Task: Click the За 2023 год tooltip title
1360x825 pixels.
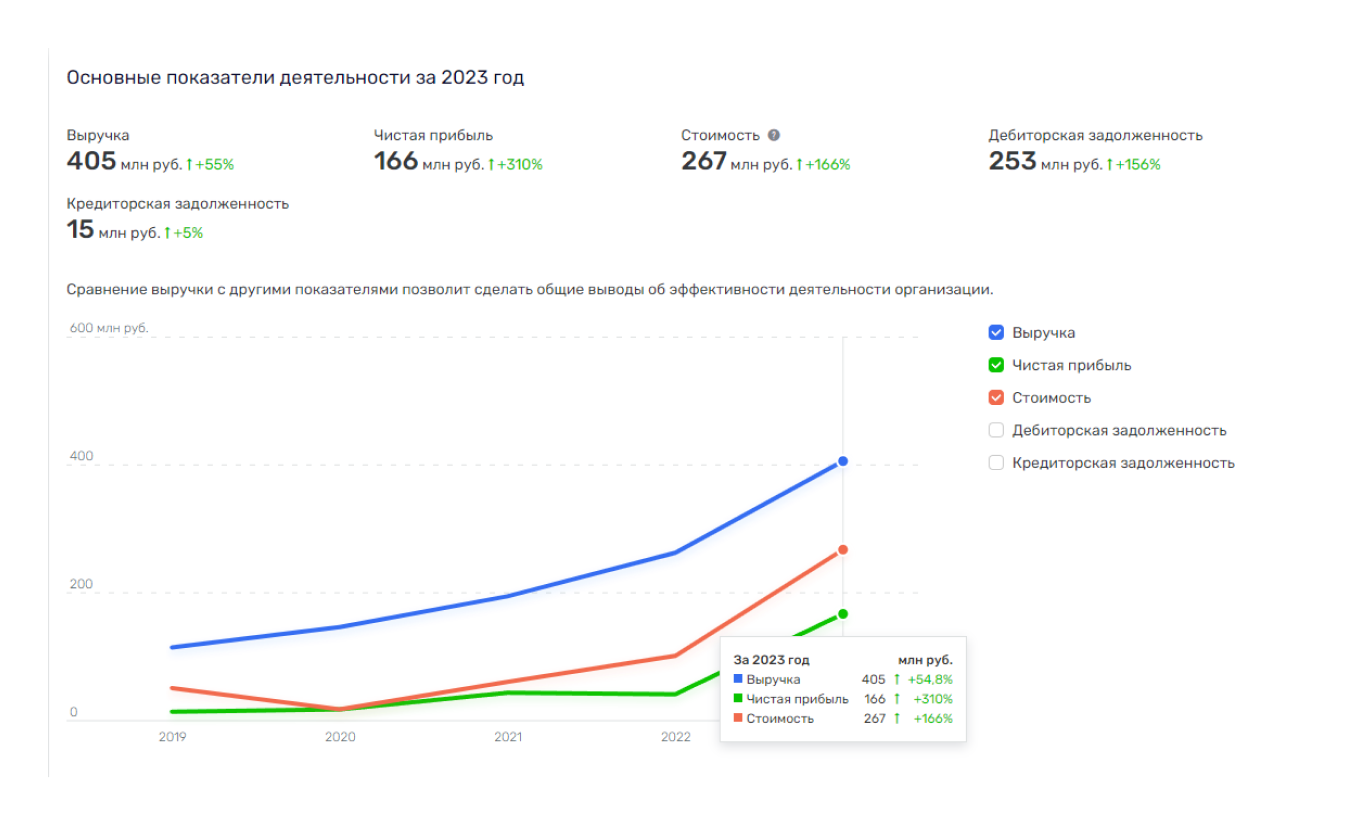Action: point(772,660)
